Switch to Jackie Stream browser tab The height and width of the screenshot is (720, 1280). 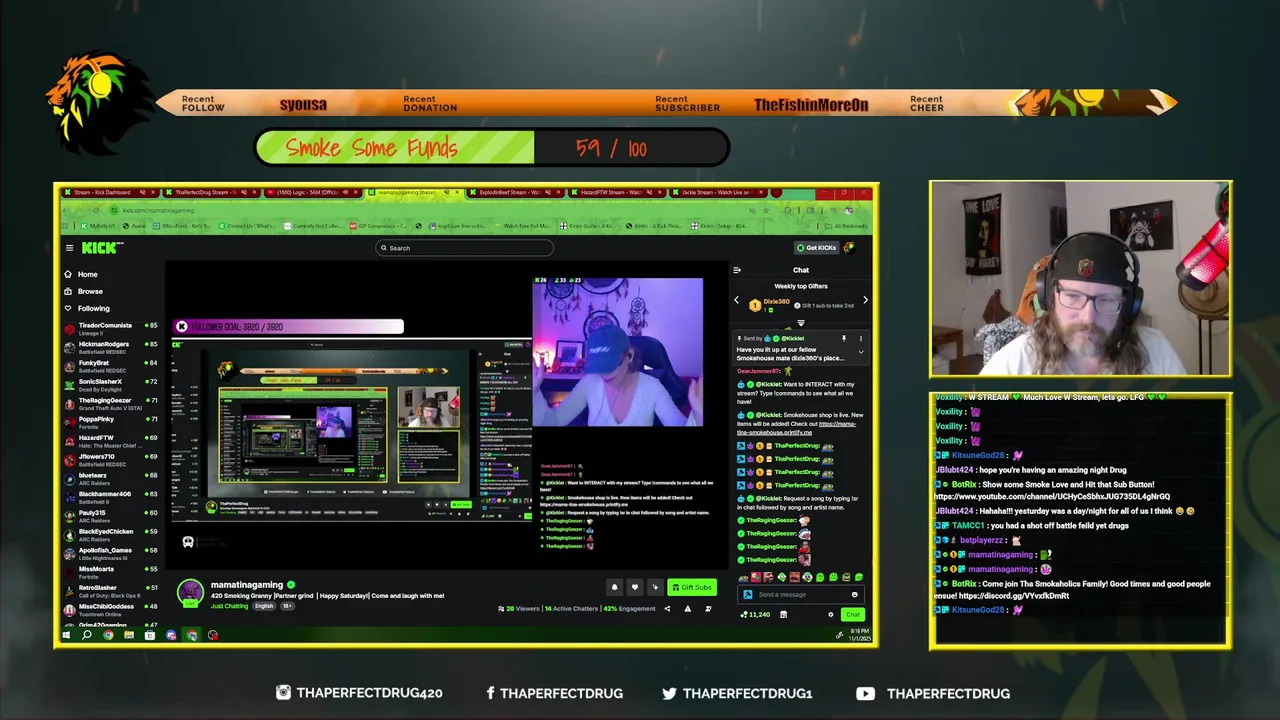click(718, 192)
